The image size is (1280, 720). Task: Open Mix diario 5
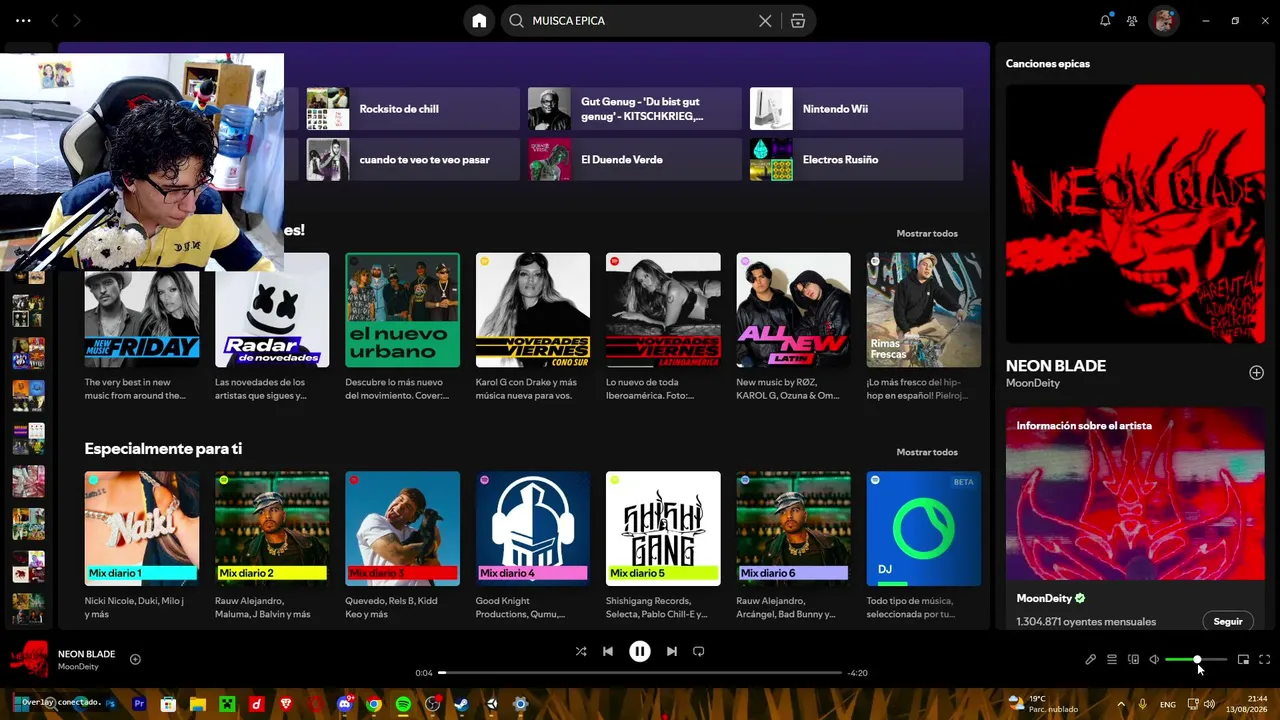coord(663,529)
